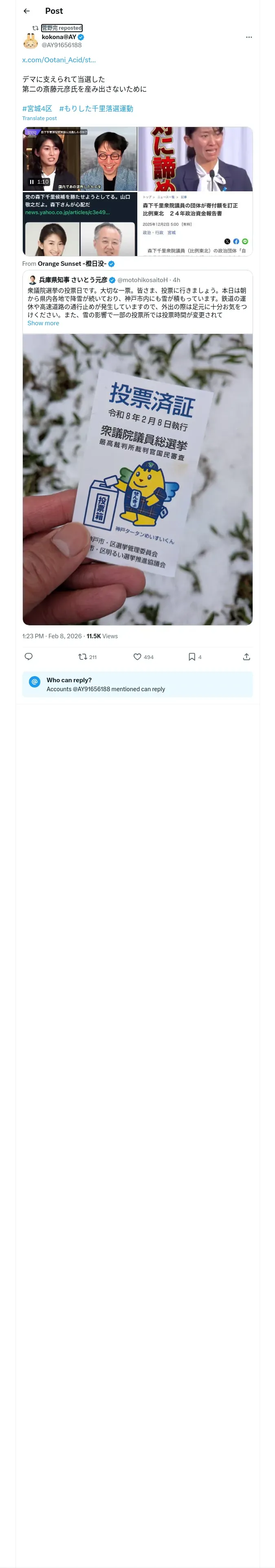Click Translate post
275x1568 pixels.
tap(40, 118)
